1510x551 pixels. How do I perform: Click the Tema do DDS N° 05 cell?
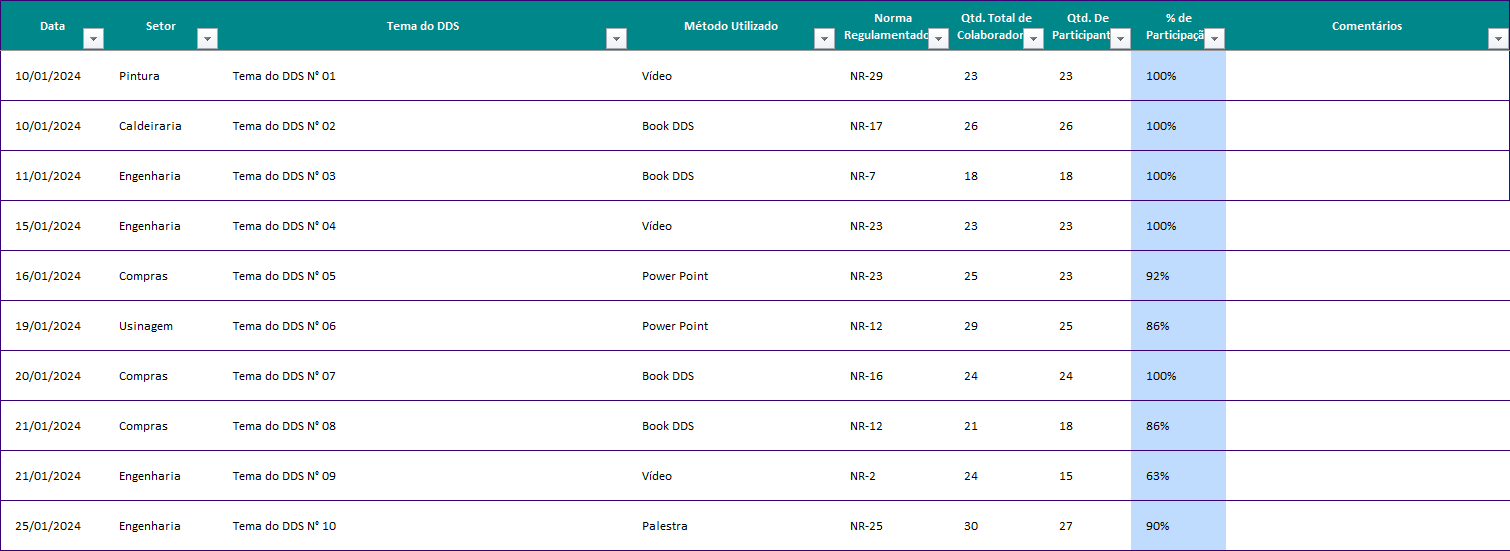click(x=284, y=276)
